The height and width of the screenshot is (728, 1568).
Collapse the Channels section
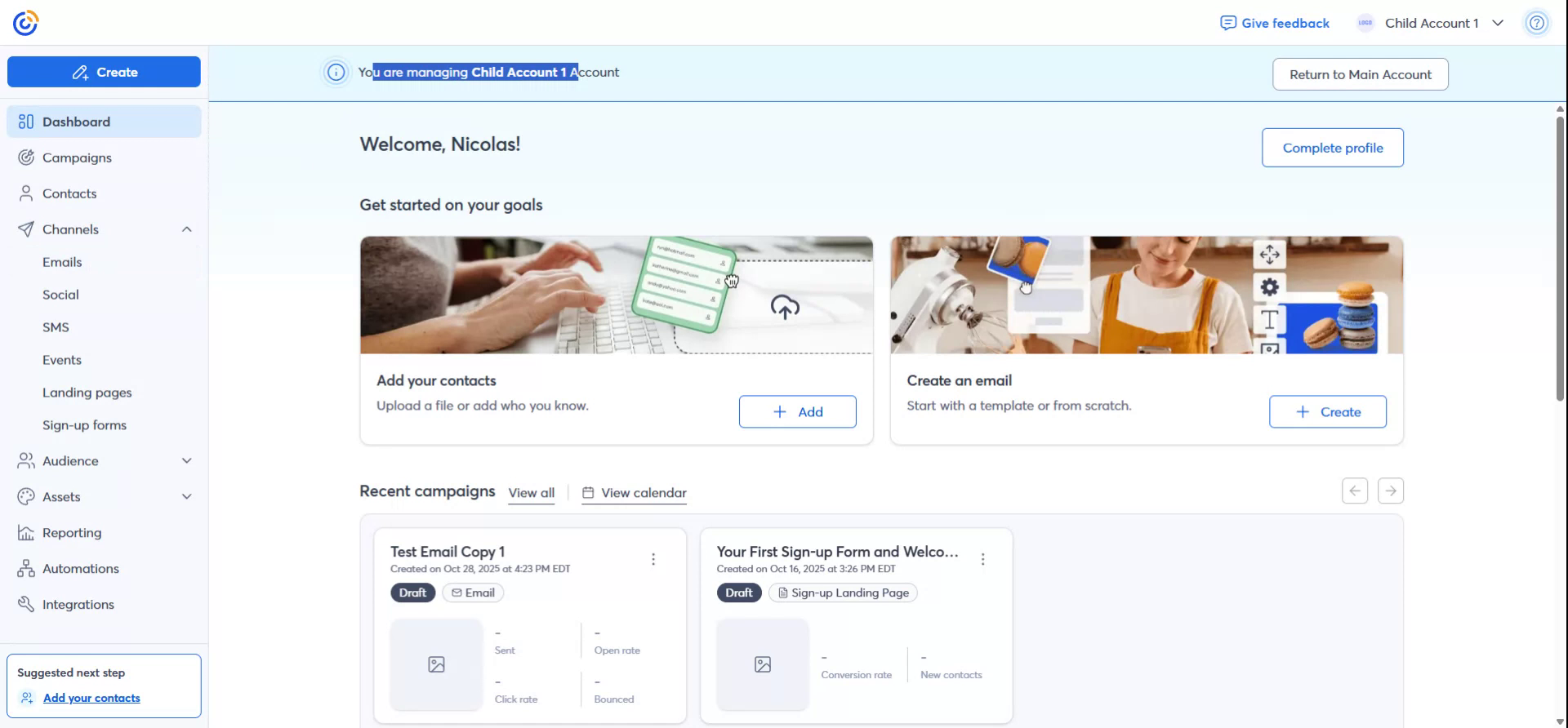click(x=187, y=229)
